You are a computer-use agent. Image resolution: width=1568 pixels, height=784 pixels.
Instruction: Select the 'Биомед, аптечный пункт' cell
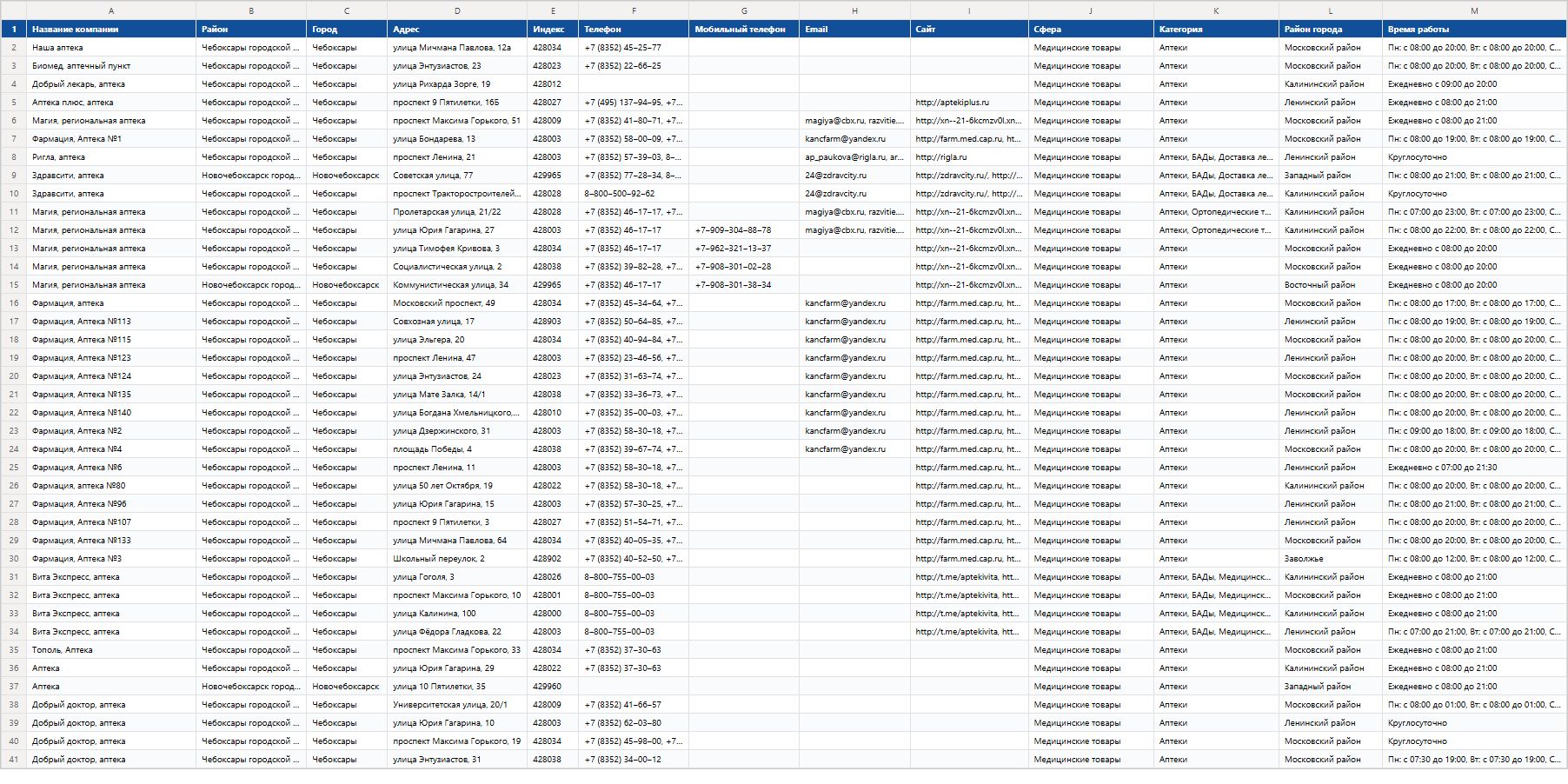(x=111, y=65)
